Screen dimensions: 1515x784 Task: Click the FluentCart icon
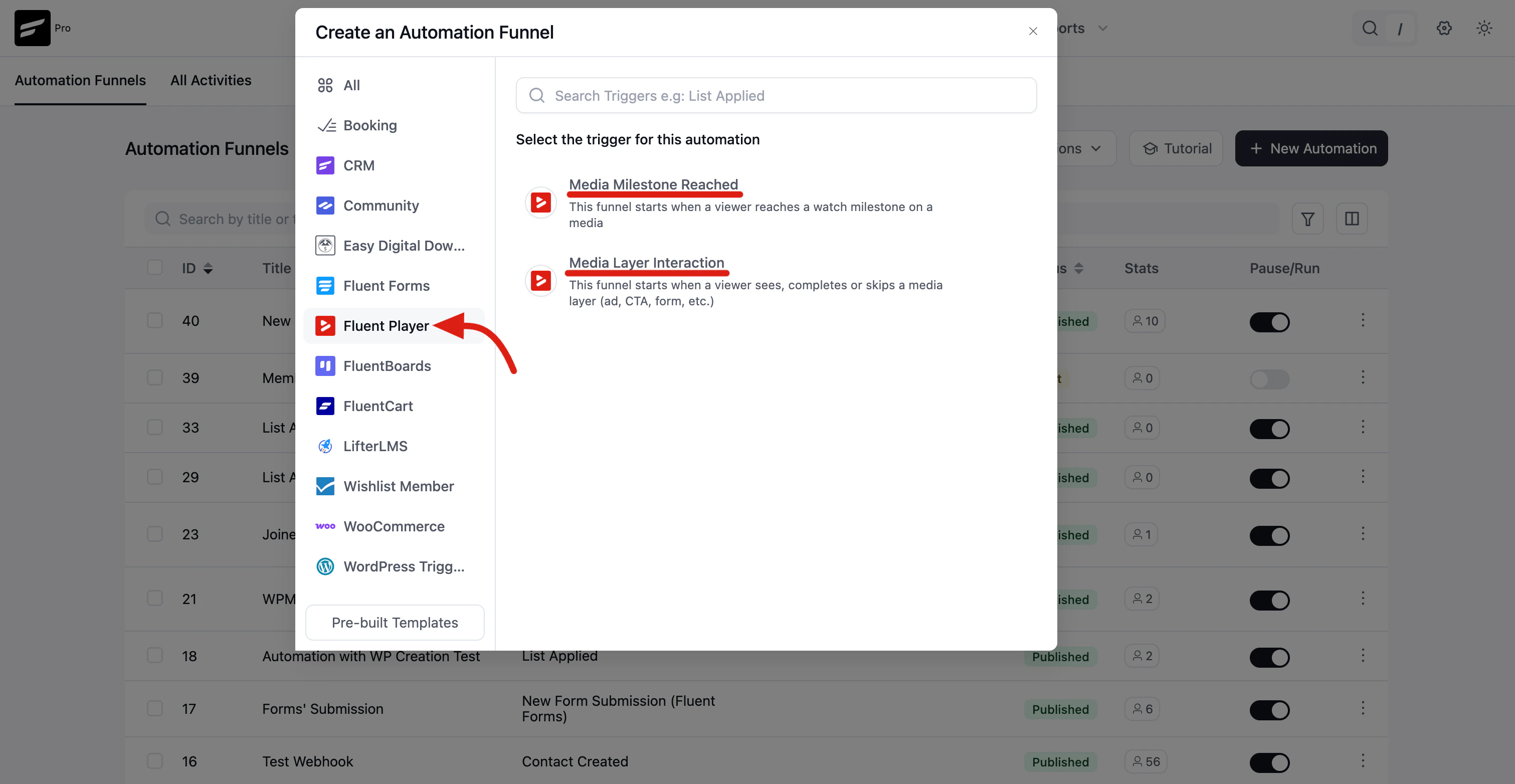(325, 406)
